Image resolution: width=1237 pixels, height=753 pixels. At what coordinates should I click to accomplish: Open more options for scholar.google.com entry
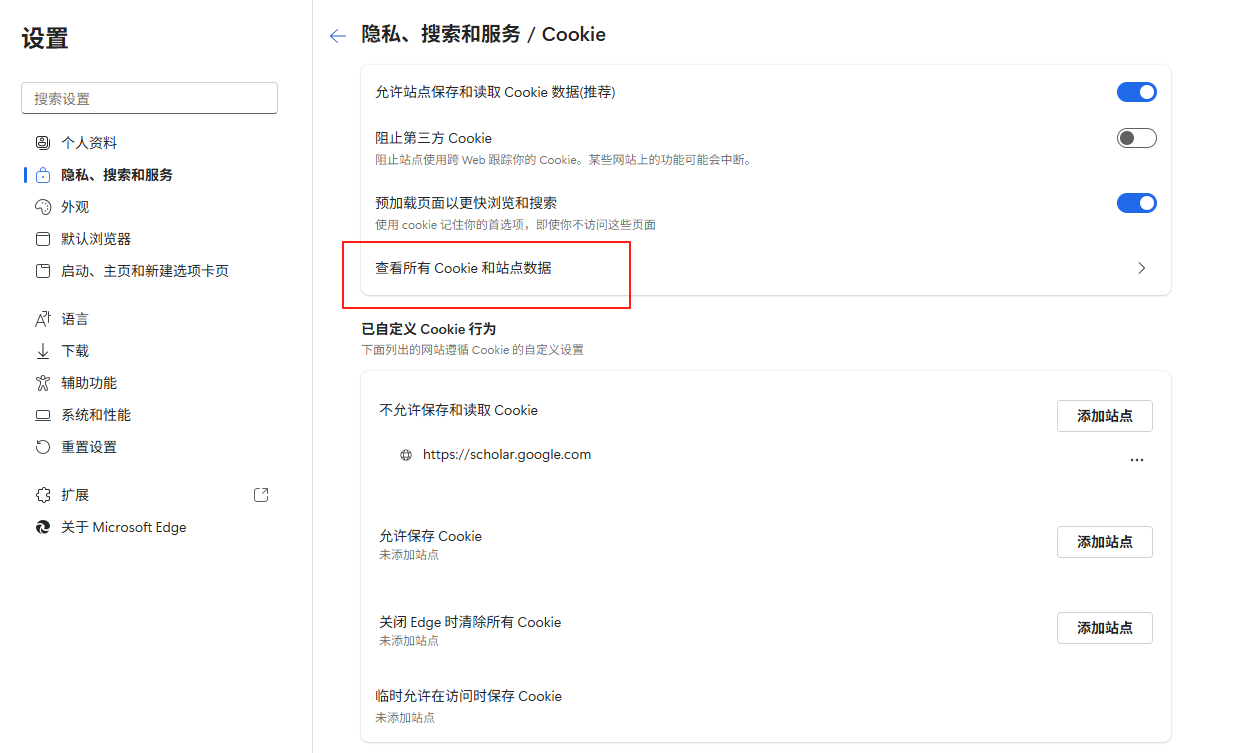[x=1137, y=459]
